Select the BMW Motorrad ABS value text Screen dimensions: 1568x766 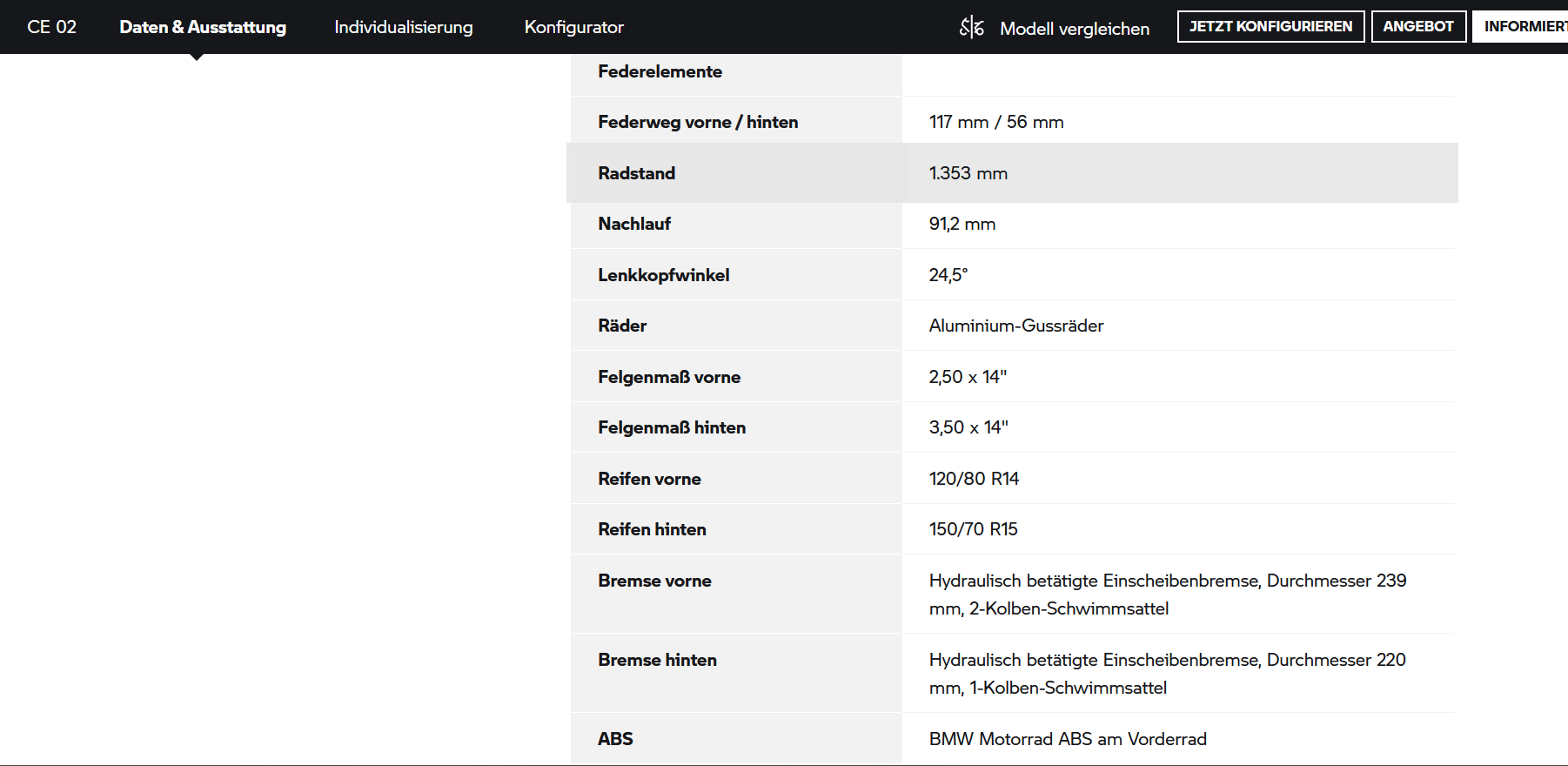tap(1067, 739)
